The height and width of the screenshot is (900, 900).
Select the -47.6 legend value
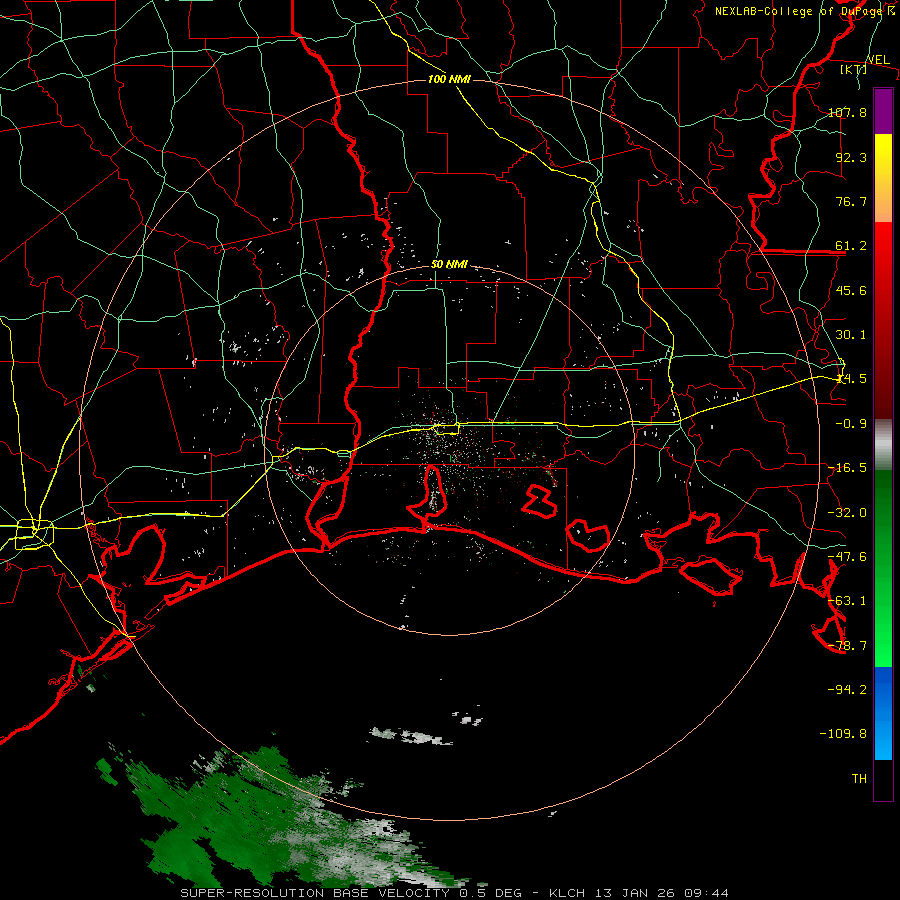click(x=847, y=557)
